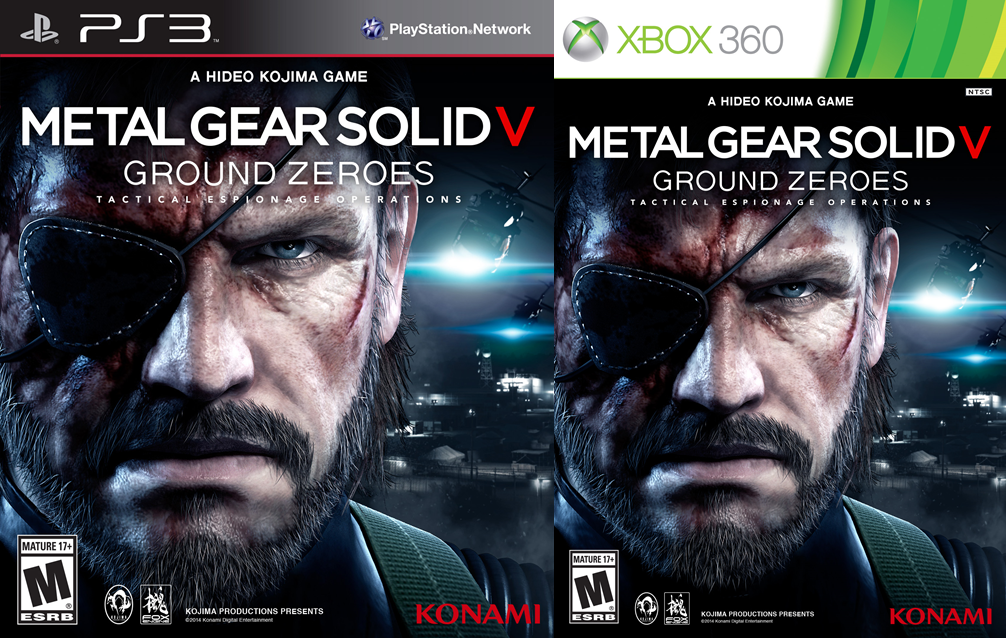Image resolution: width=1006 pixels, height=638 pixels.
Task: Click Ground Zeroes subtitle on Xbox cover
Action: coord(780,180)
